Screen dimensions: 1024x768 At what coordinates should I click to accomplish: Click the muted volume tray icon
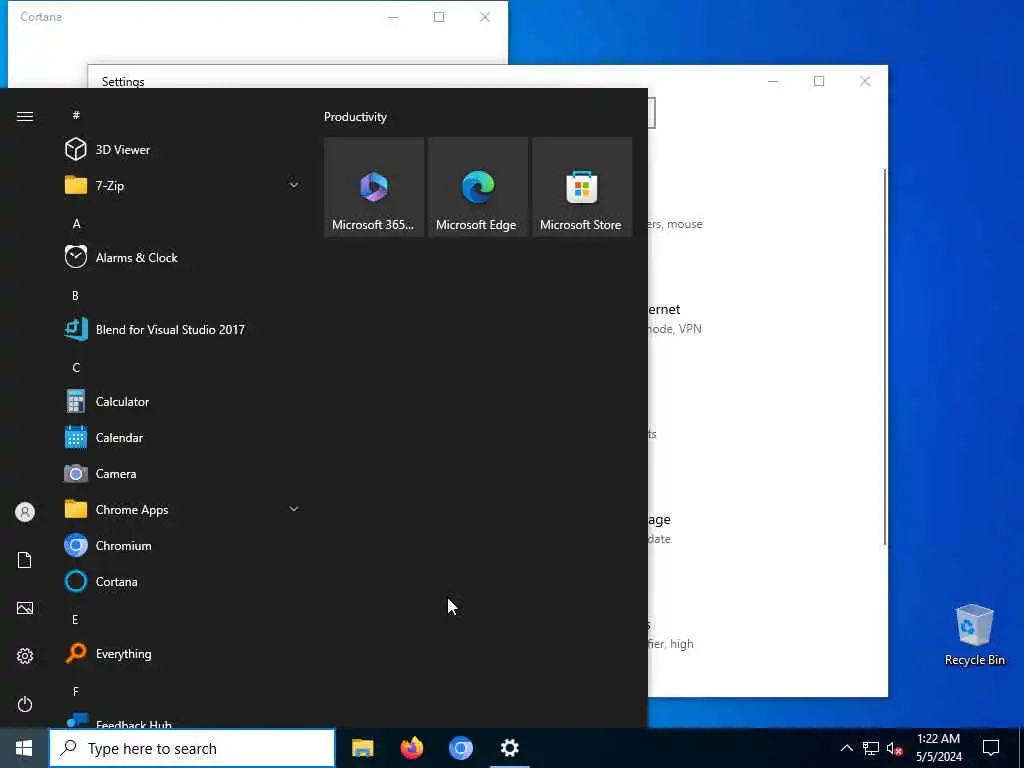pyautogui.click(x=895, y=748)
